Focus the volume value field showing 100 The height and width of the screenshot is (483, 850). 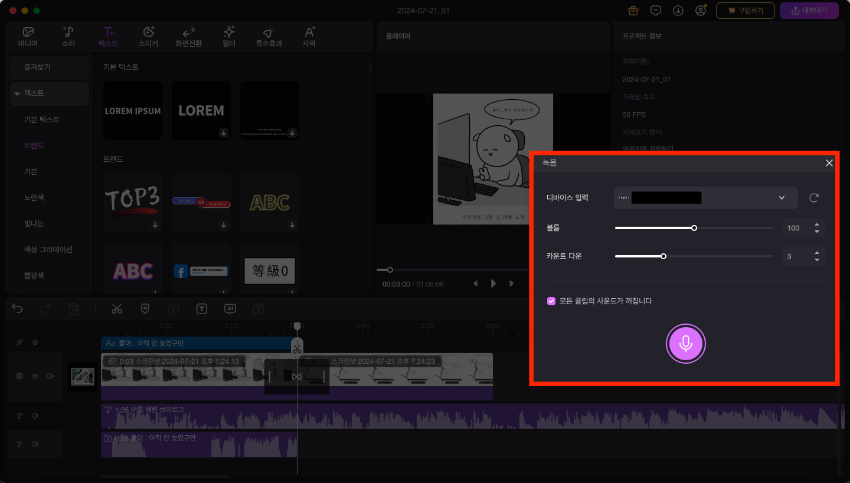click(796, 228)
